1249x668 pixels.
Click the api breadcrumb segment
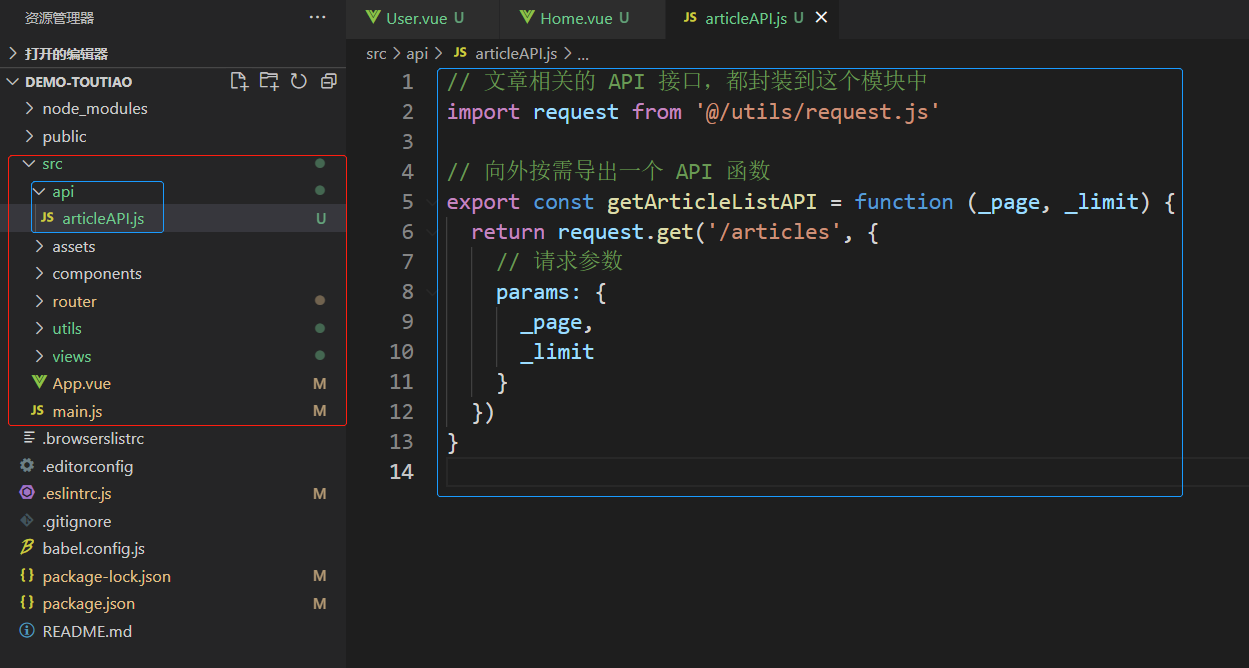click(x=416, y=54)
